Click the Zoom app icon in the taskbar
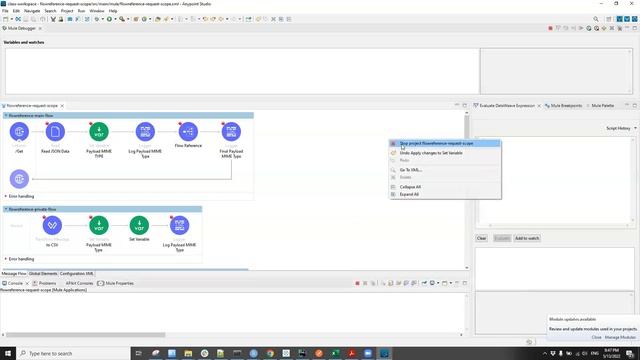This screenshot has height=360, width=640. click(368, 353)
